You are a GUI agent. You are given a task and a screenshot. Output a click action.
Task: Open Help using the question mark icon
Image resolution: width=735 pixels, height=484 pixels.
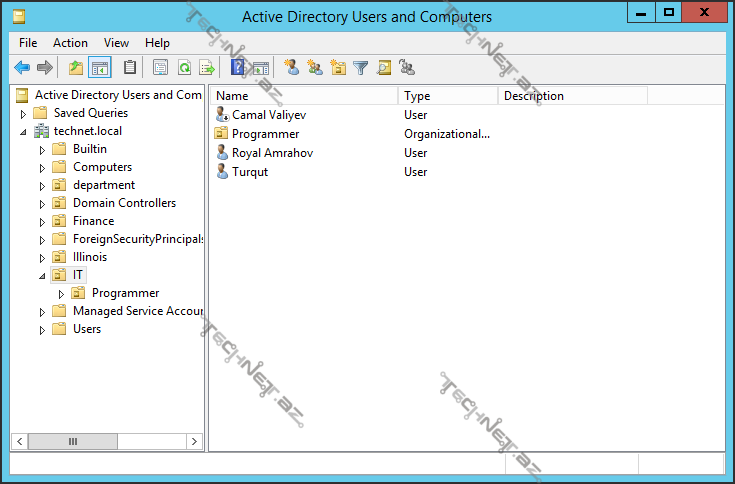pos(238,68)
